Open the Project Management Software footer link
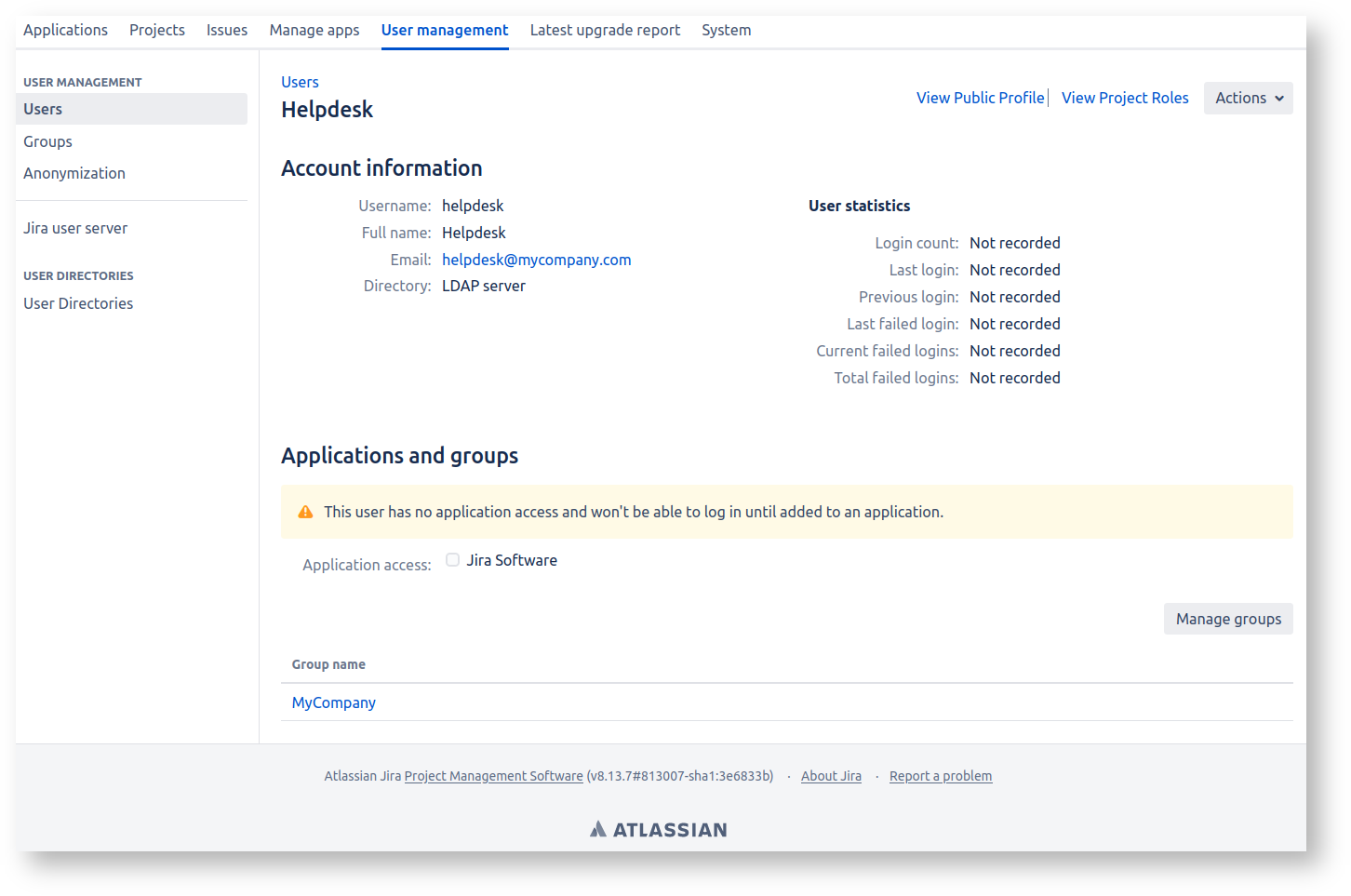Viewport: 1351px width, 896px height. click(x=494, y=776)
